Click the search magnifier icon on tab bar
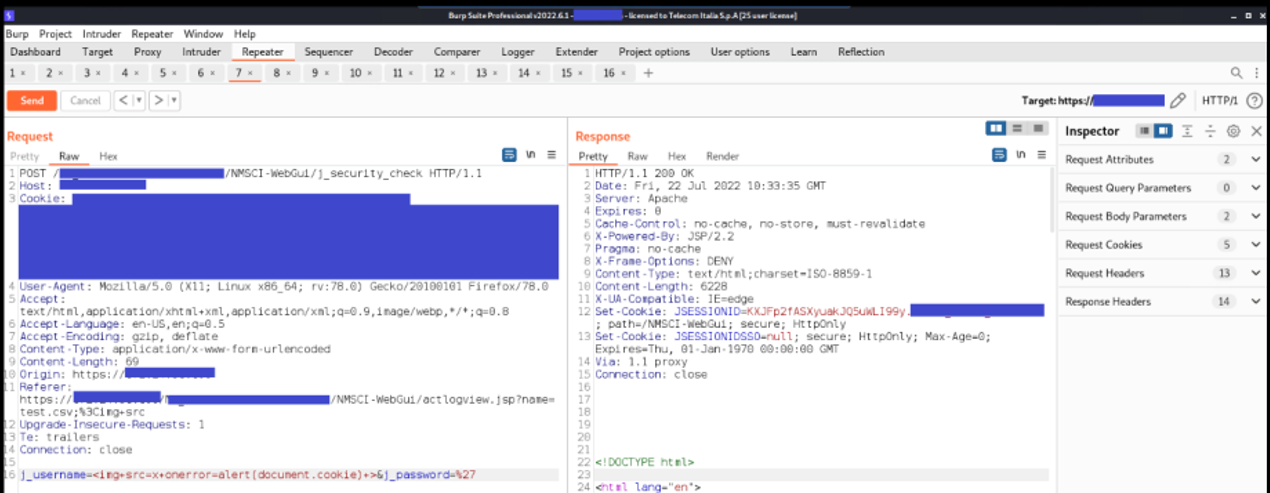 (1237, 73)
